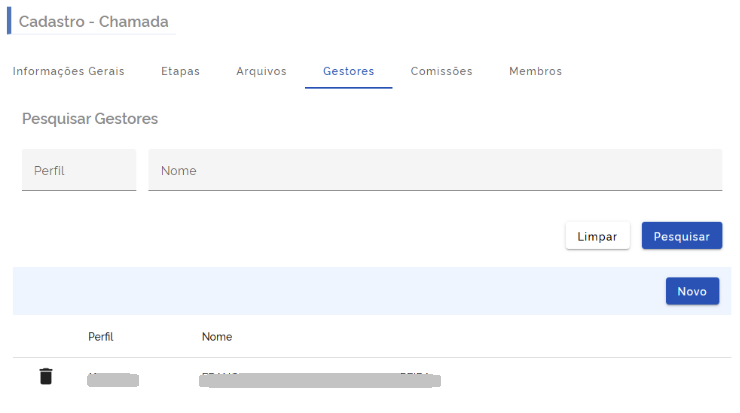This screenshot has width=740, height=413.
Task: Sort by the Perfil column header
Action: tap(101, 337)
